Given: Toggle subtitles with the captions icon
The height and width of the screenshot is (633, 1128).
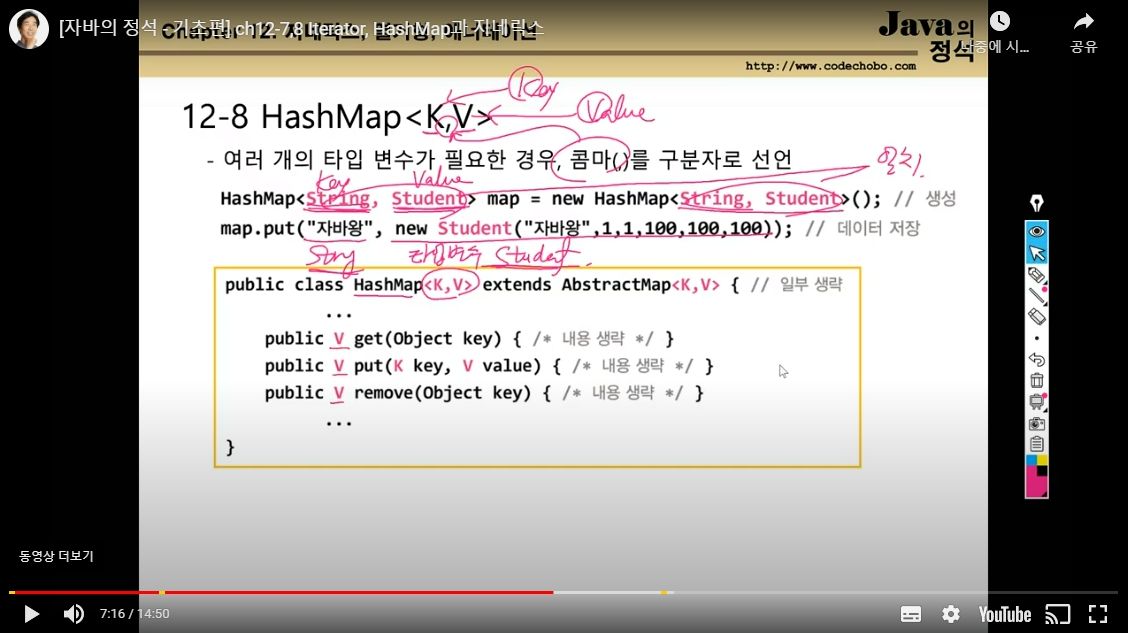Looking at the screenshot, I should pyautogui.click(x=911, y=614).
